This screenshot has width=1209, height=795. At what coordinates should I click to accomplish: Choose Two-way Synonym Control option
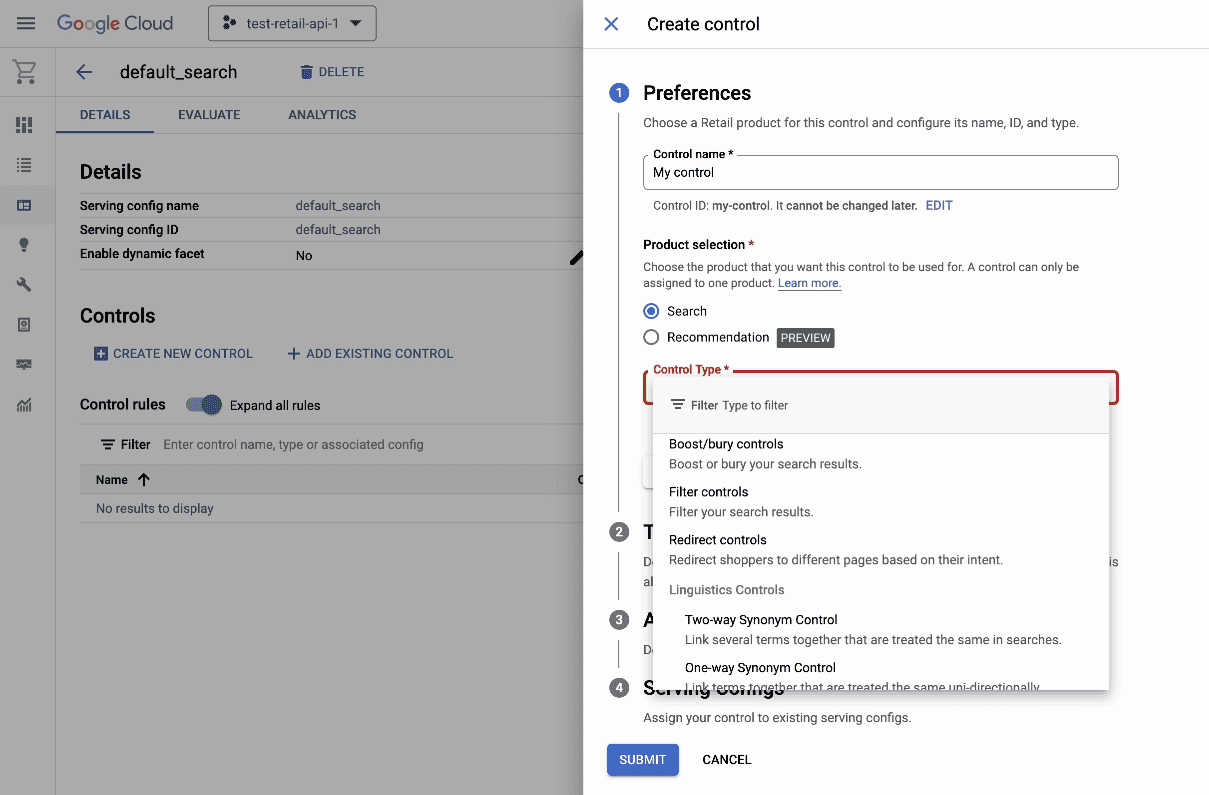(x=881, y=630)
